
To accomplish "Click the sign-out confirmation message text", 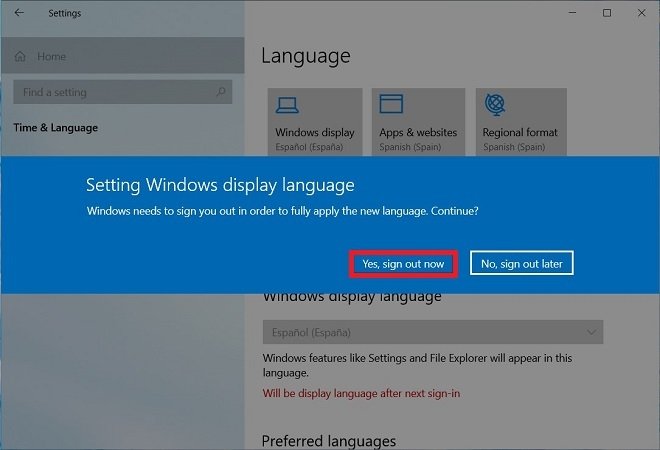I will 282,211.
